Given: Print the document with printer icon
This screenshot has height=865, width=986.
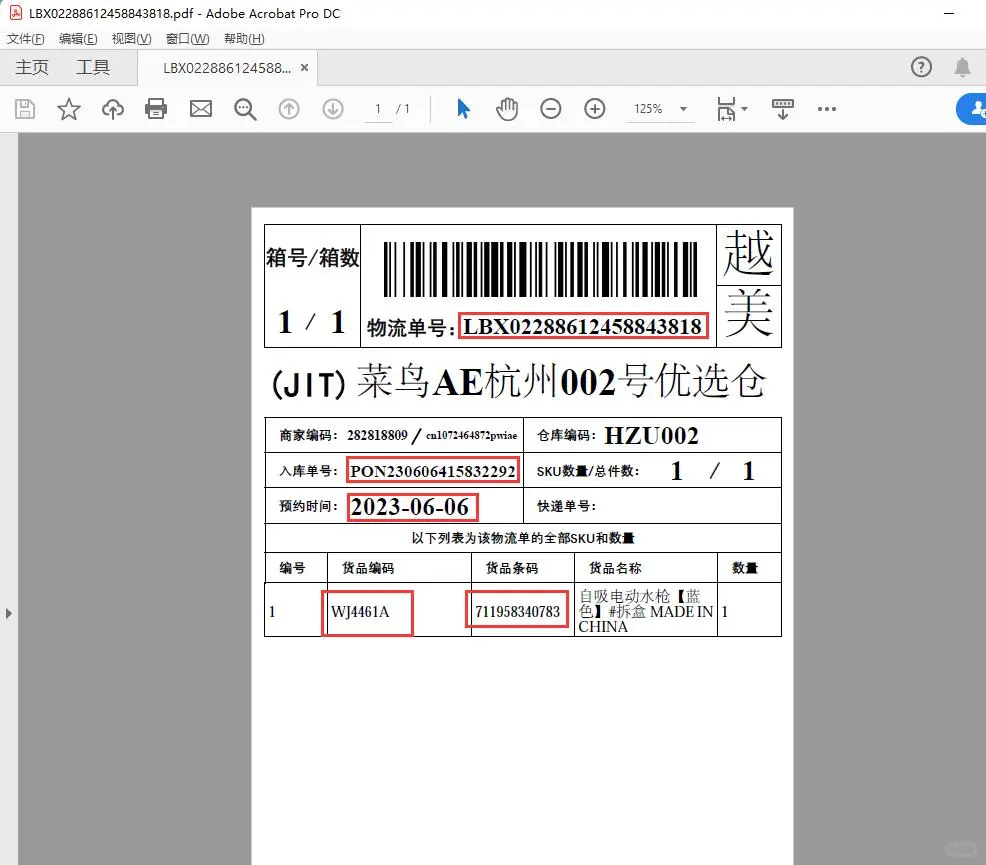Looking at the screenshot, I should 156,109.
